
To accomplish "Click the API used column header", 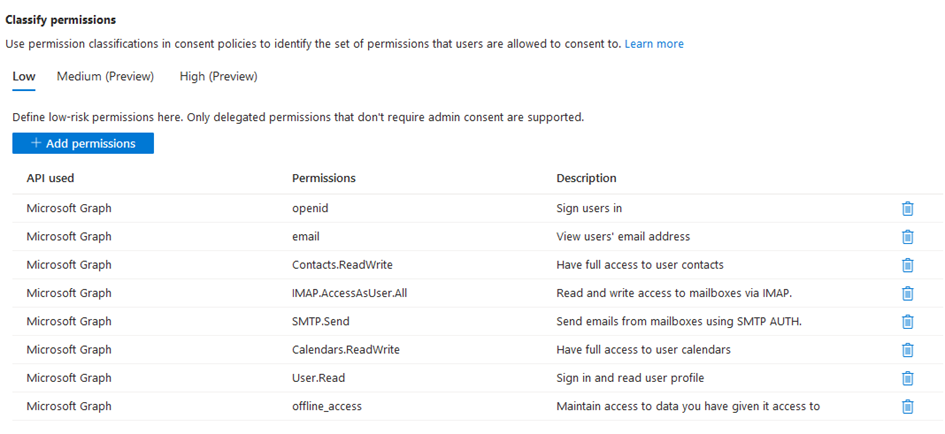I will click(x=50, y=178).
